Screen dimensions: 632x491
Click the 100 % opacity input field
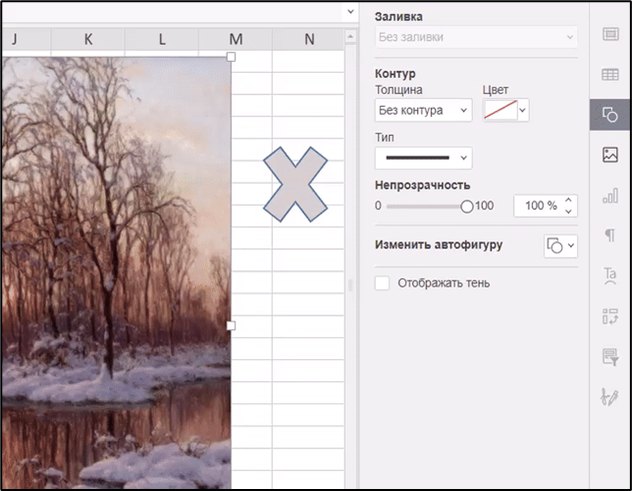(538, 206)
